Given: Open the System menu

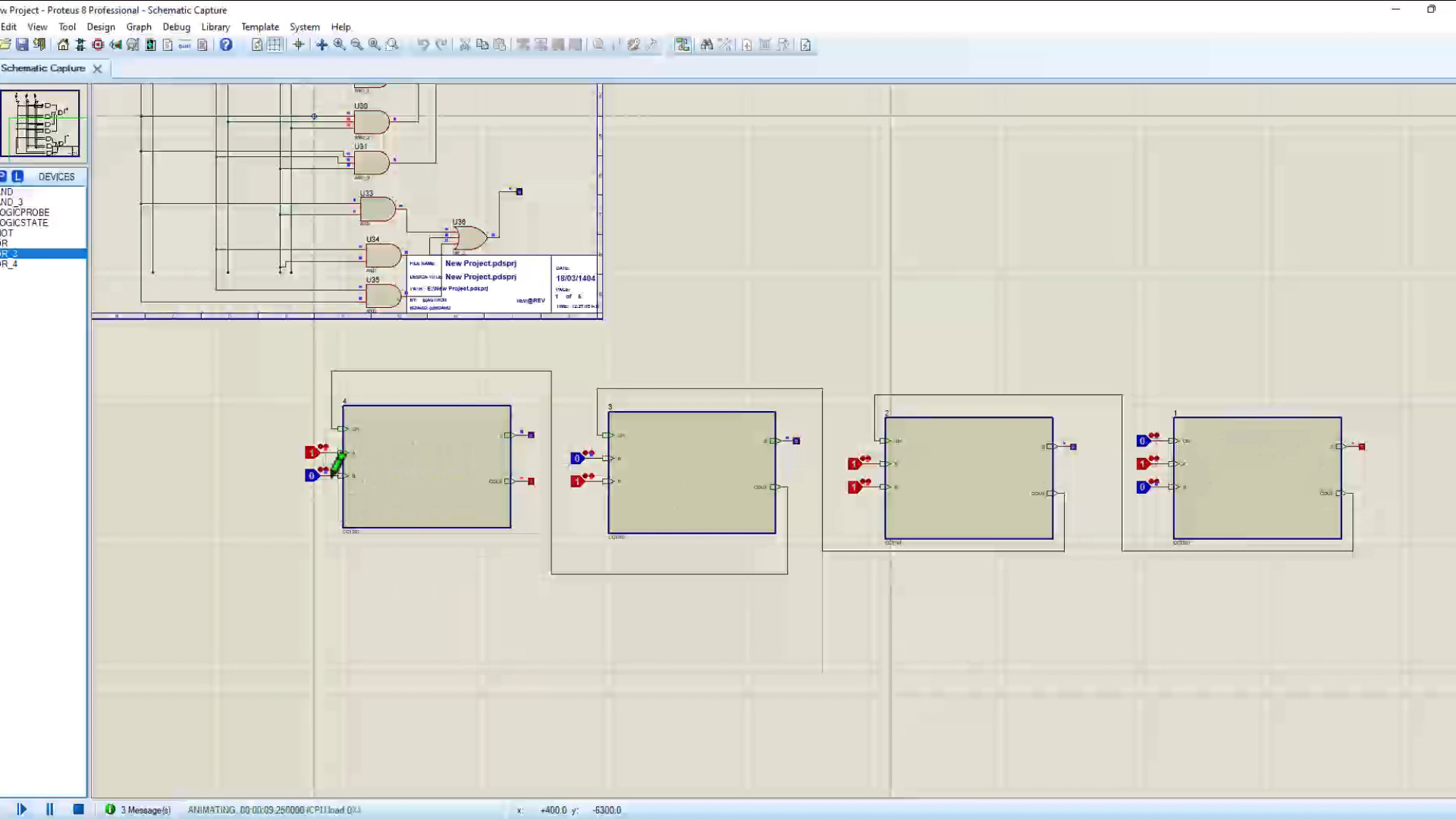Looking at the screenshot, I should pyautogui.click(x=304, y=27).
